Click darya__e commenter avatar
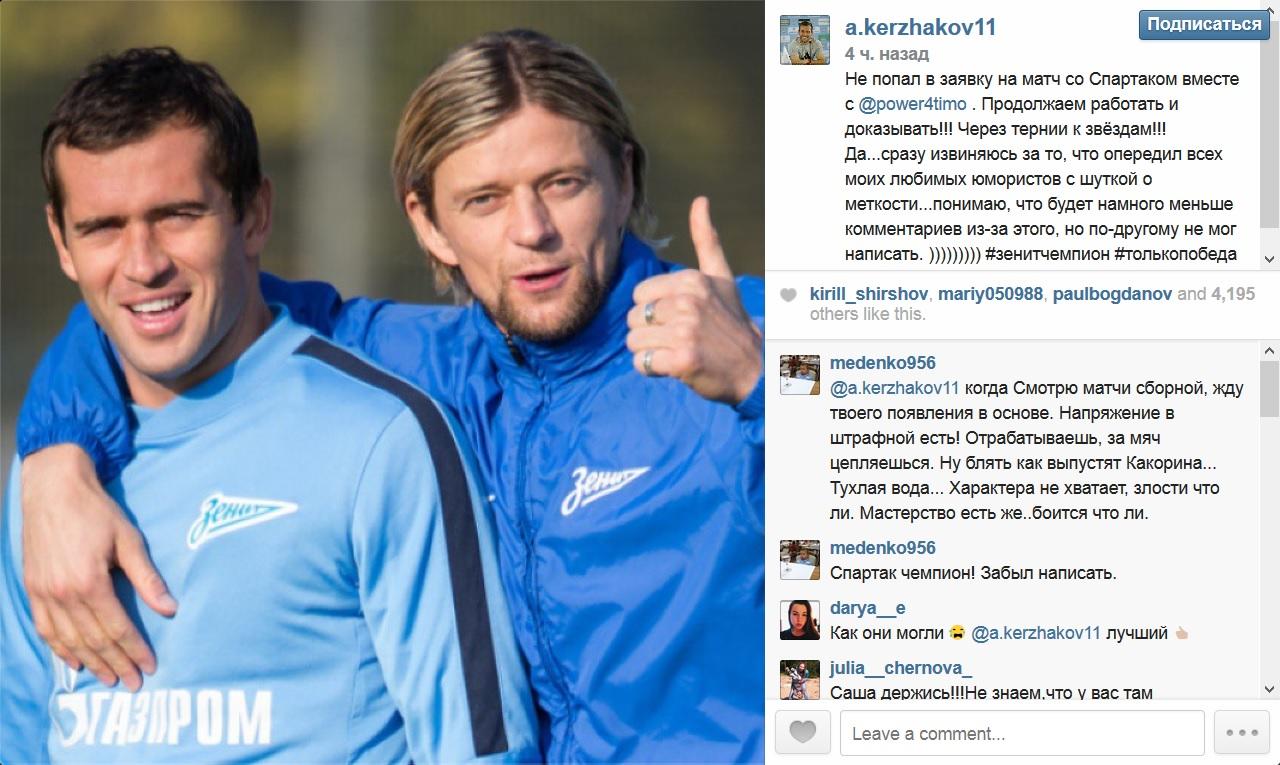1280x765 pixels. click(x=800, y=620)
